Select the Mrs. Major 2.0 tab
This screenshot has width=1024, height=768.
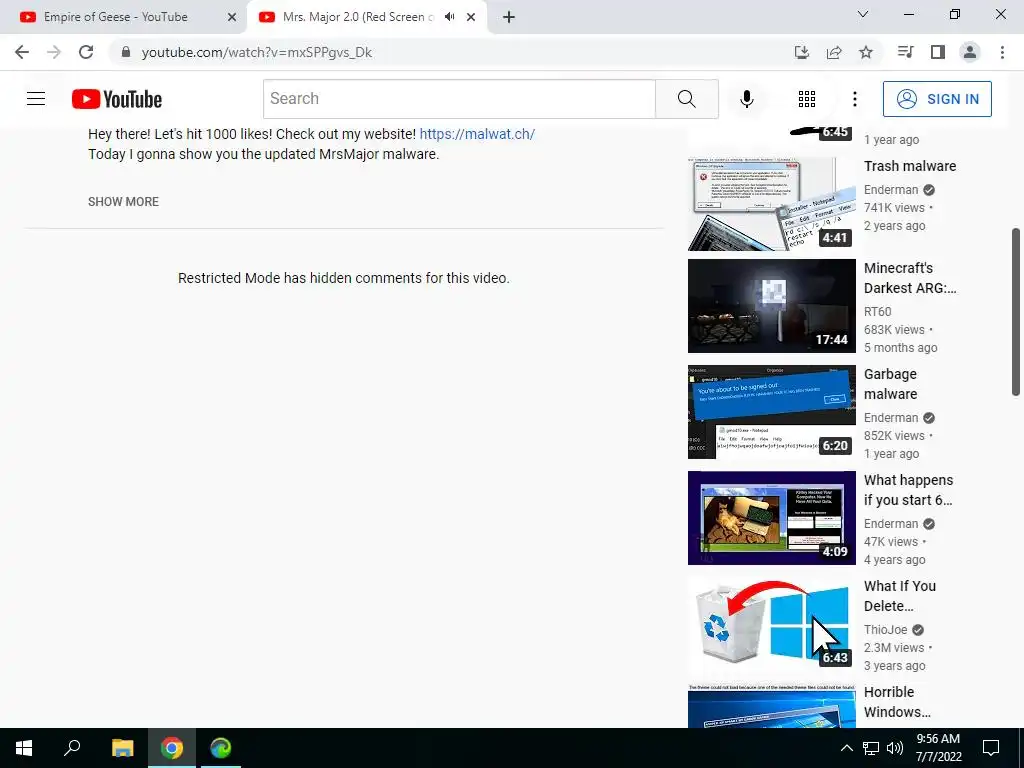(358, 17)
